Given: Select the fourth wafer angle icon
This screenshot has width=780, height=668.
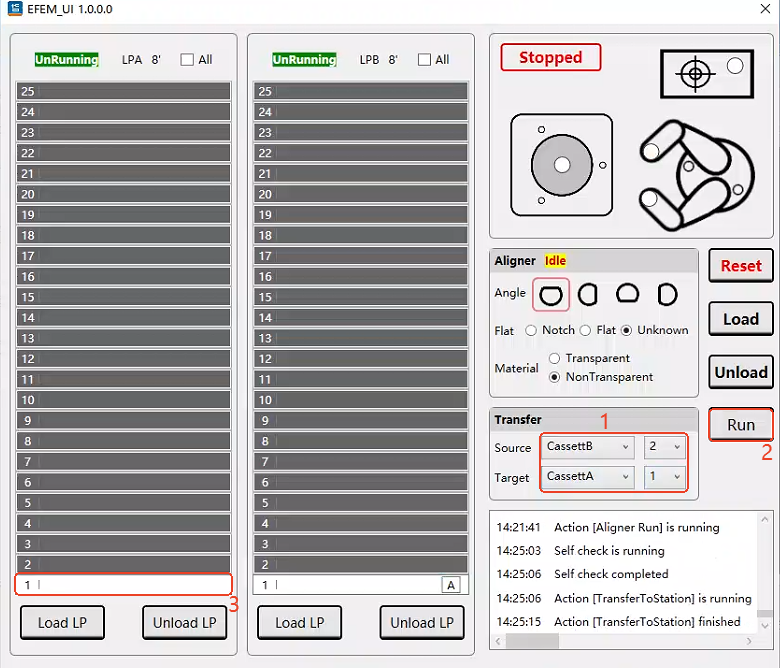Looking at the screenshot, I should pos(667,294).
